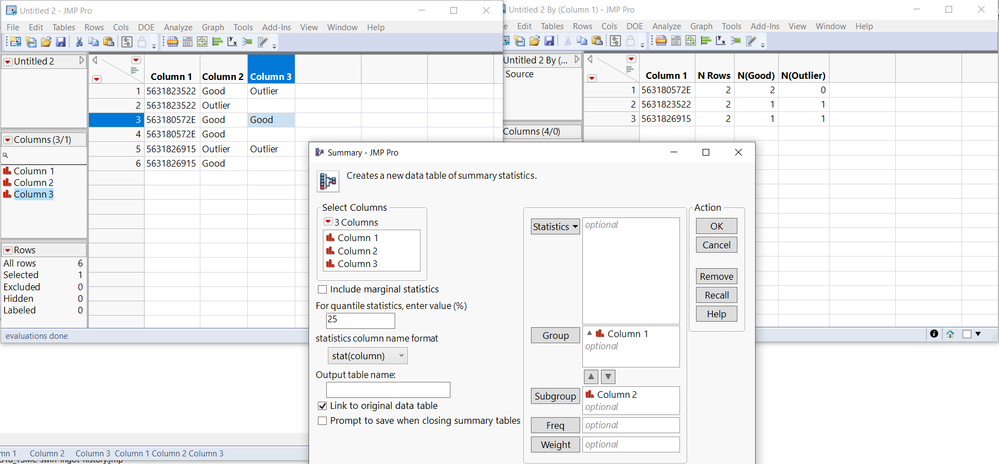
Task: Click Save icon in Untitled 2 toolbar
Action: point(61,41)
